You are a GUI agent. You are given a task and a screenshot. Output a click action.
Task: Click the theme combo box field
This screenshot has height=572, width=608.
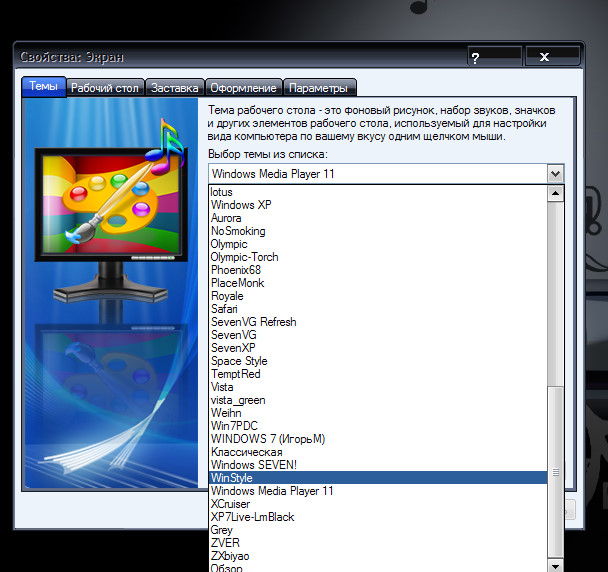378,174
